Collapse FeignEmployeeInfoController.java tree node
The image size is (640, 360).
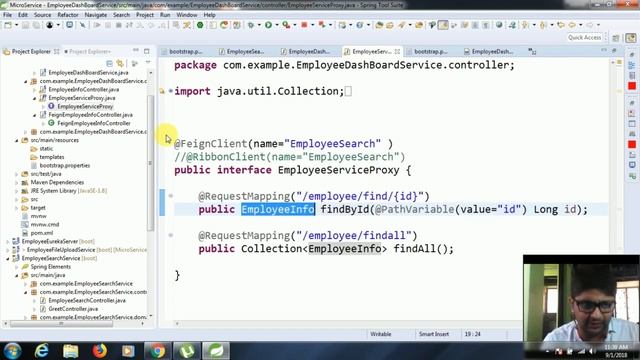(x=35, y=115)
